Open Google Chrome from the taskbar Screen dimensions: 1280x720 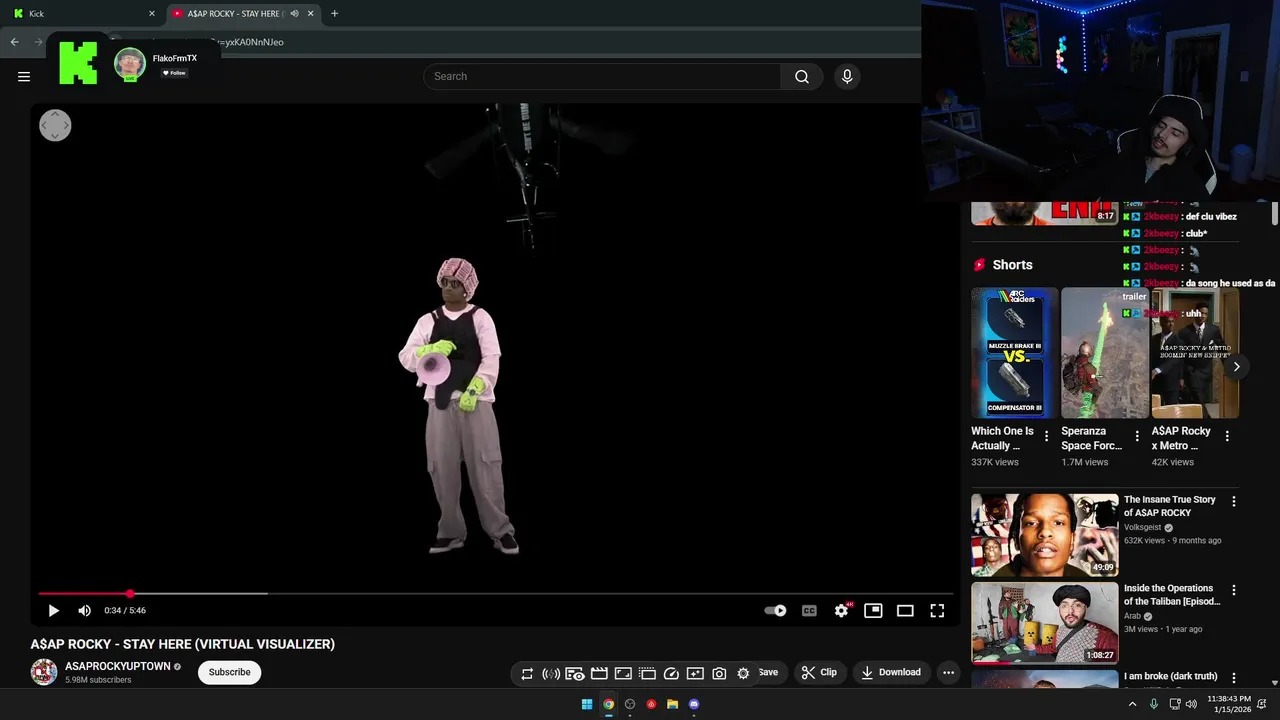point(608,704)
